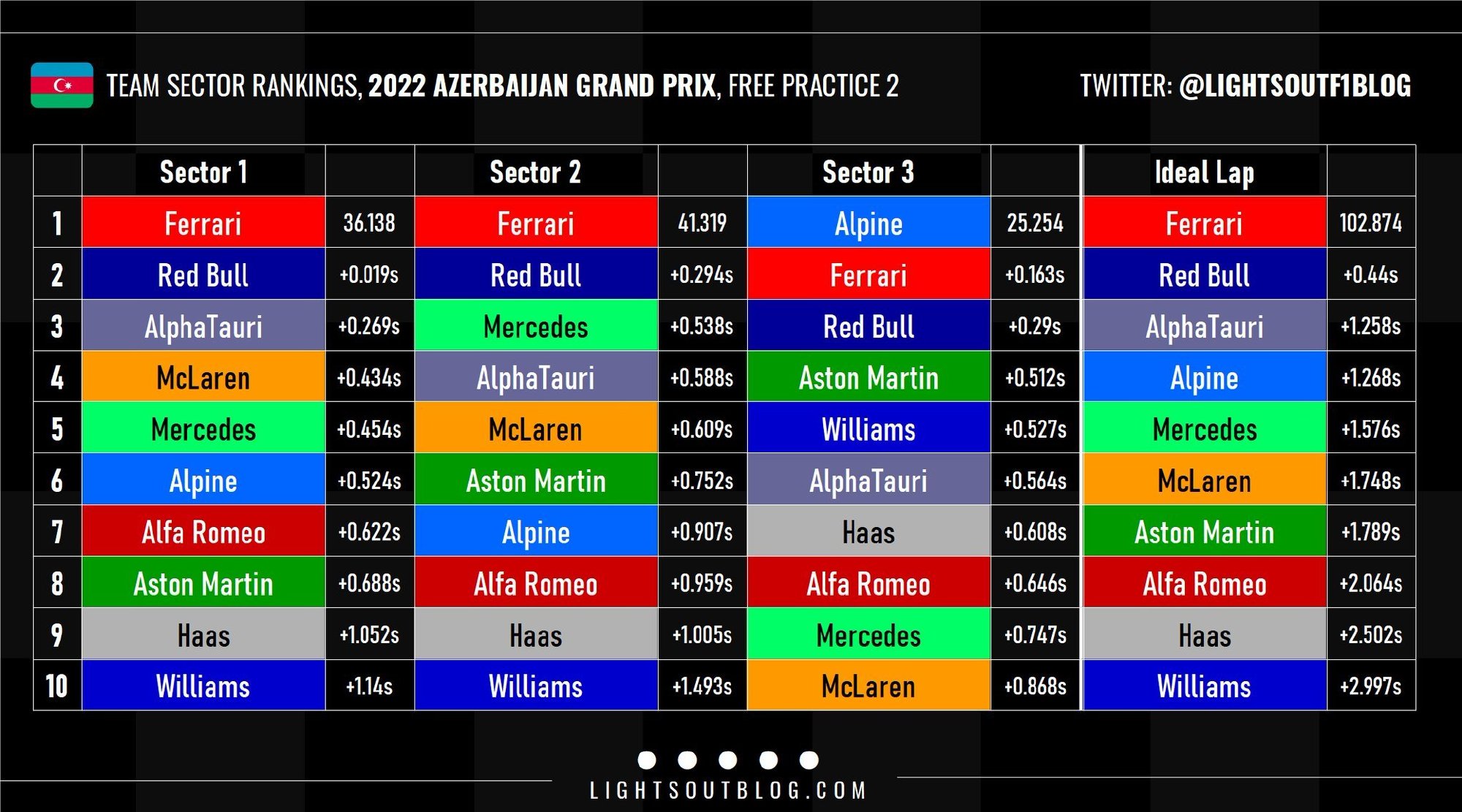This screenshot has height=812, width=1462.
Task: Select the Aston Martin cell in Sector 3
Action: [868, 377]
